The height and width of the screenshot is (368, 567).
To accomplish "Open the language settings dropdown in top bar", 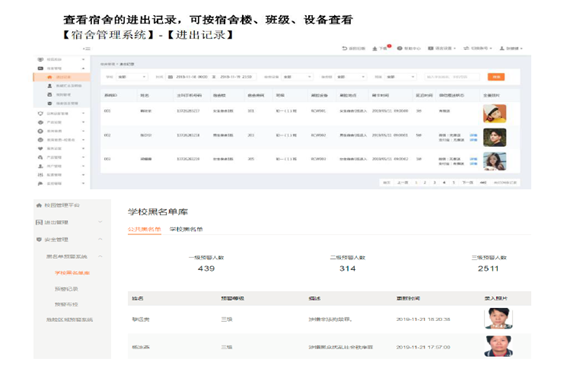I will coord(442,48).
